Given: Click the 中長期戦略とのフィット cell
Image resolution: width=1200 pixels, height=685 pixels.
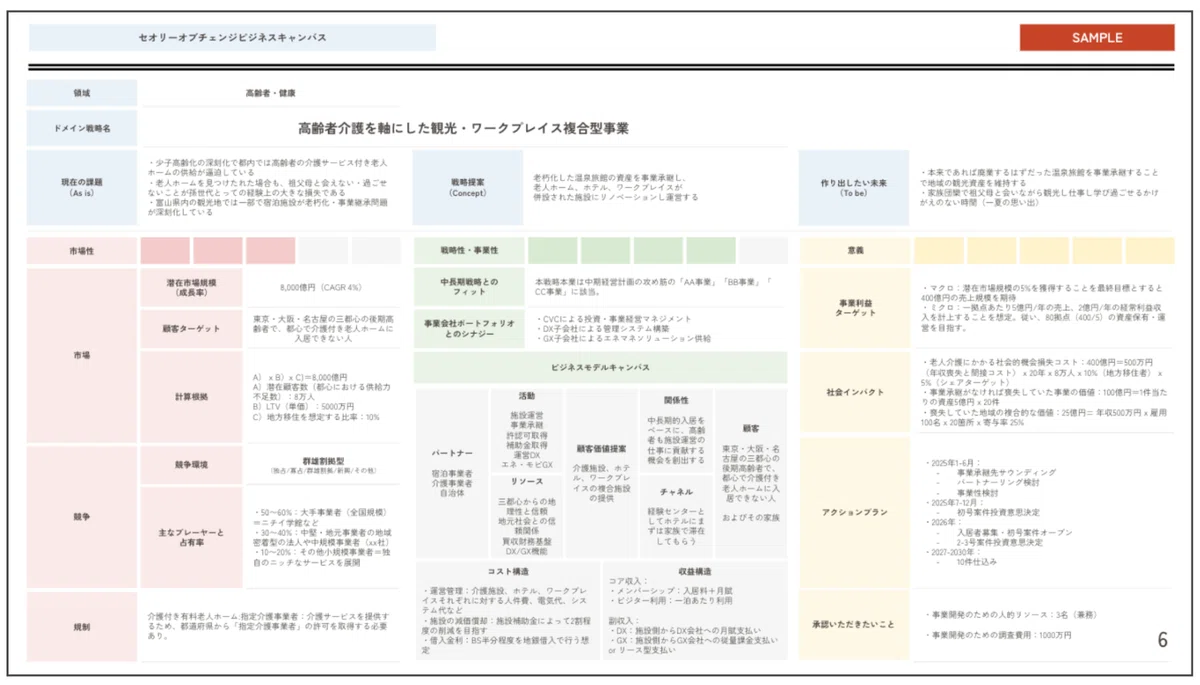Looking at the screenshot, I should [x=468, y=287].
